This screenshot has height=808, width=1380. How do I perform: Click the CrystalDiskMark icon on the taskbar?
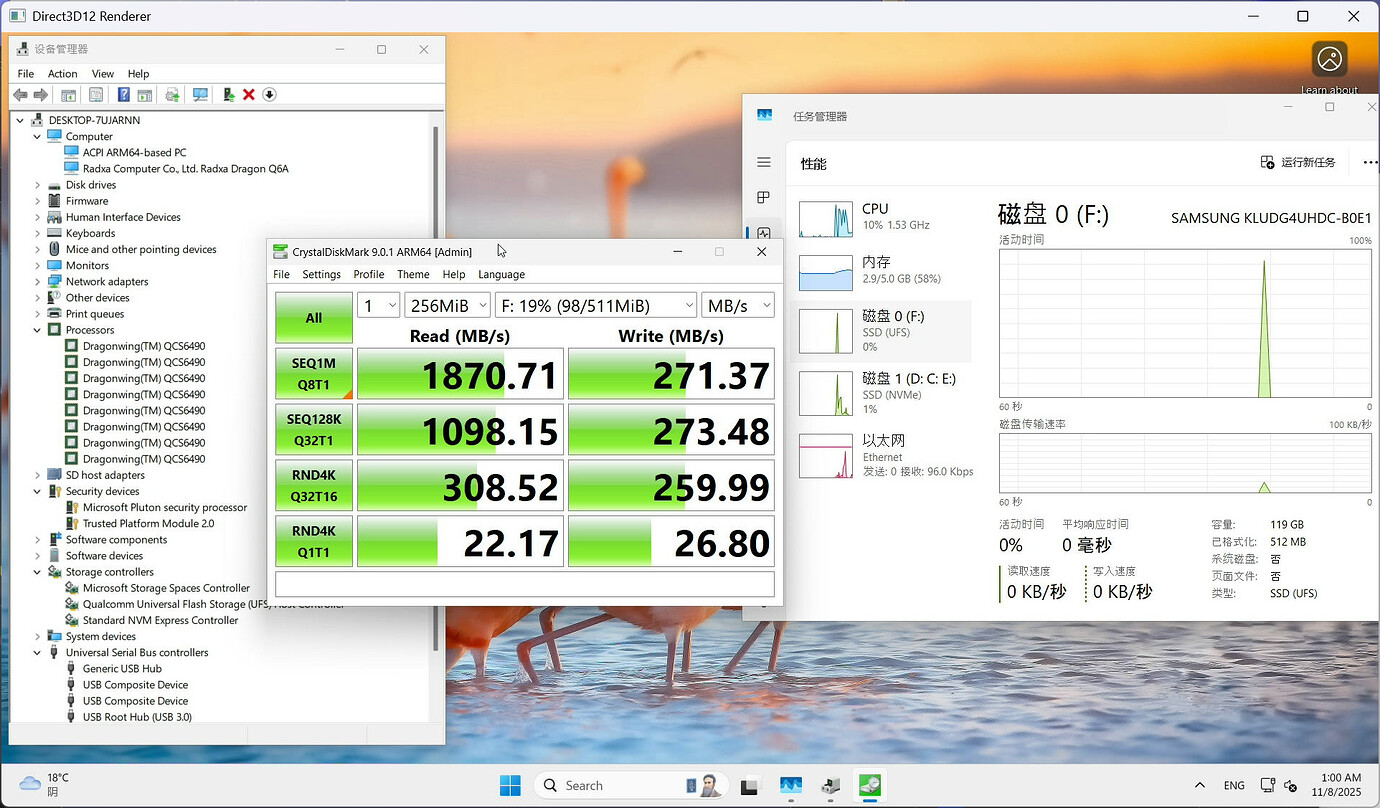pyautogui.click(x=870, y=786)
